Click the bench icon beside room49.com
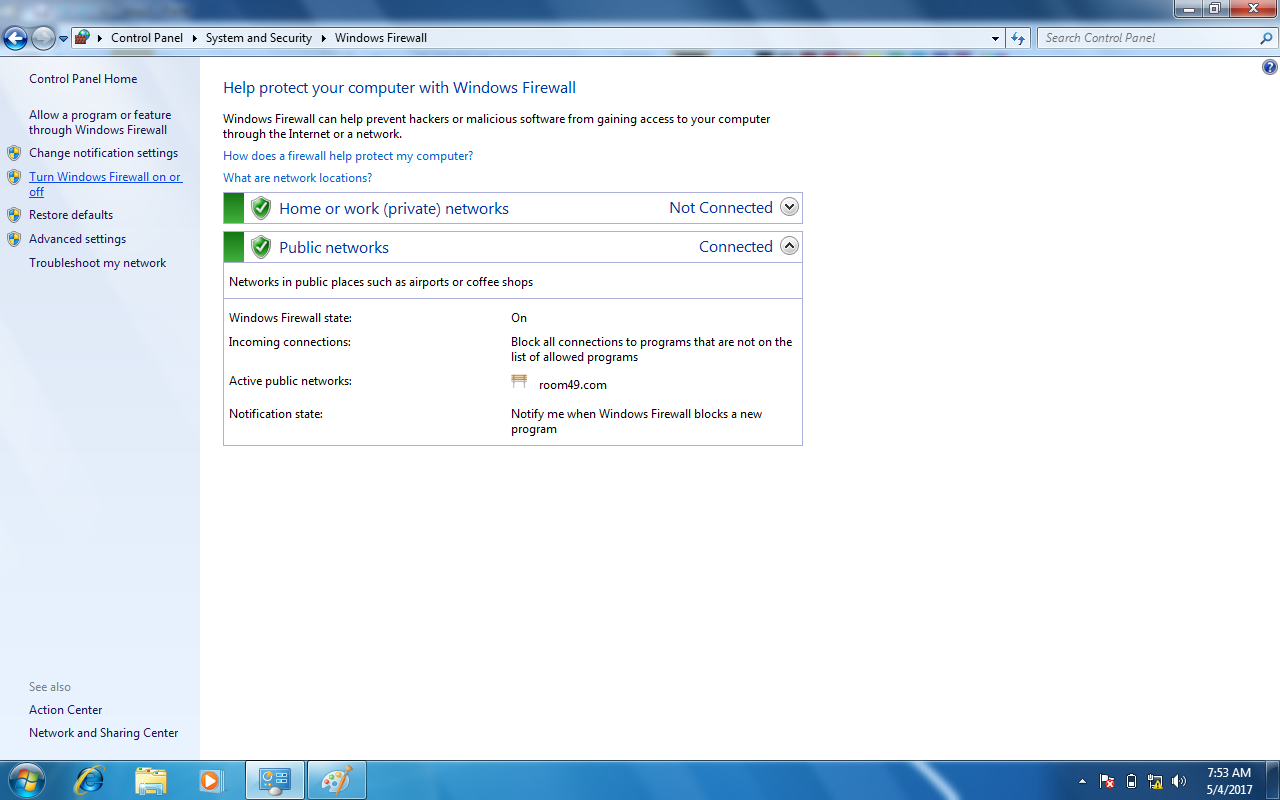 point(519,382)
